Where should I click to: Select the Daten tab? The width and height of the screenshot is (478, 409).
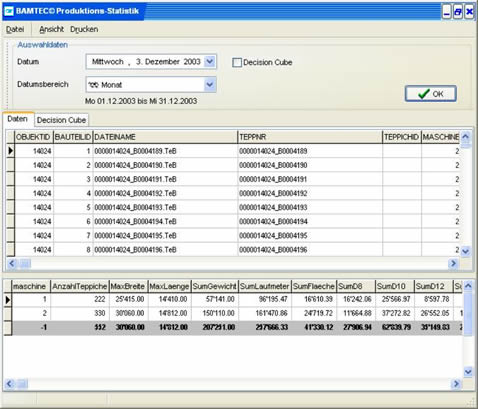18,119
